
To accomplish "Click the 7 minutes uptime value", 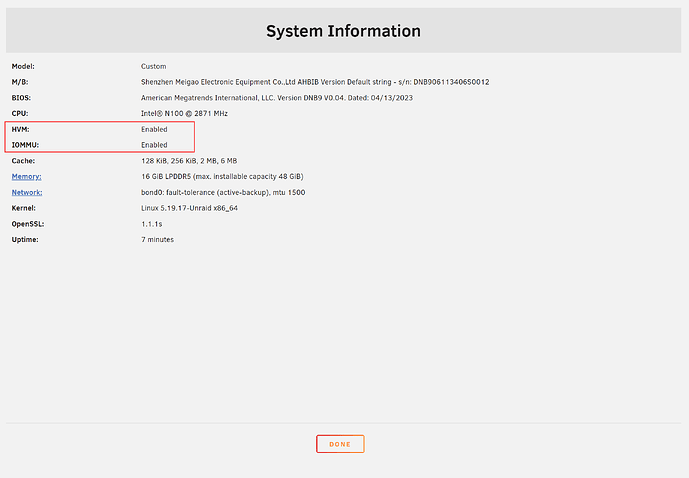I will pyautogui.click(x=157, y=240).
